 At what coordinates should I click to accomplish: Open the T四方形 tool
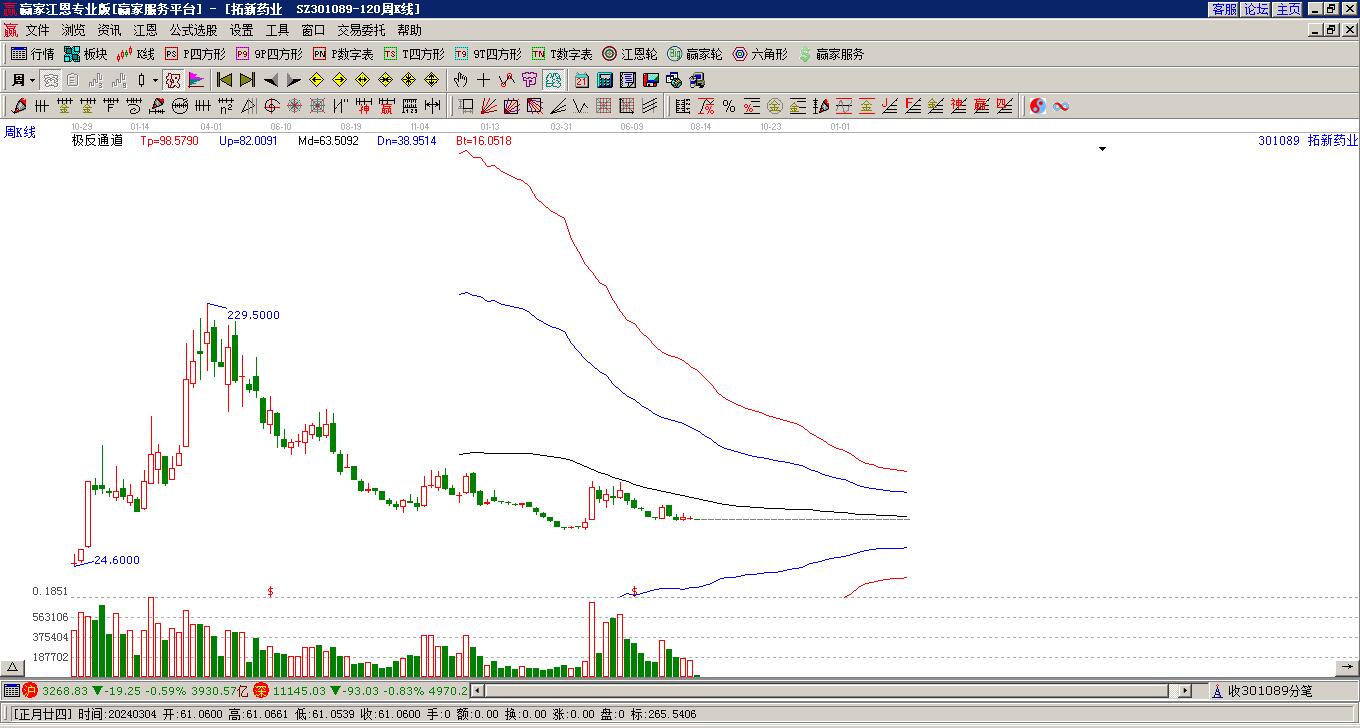(414, 54)
